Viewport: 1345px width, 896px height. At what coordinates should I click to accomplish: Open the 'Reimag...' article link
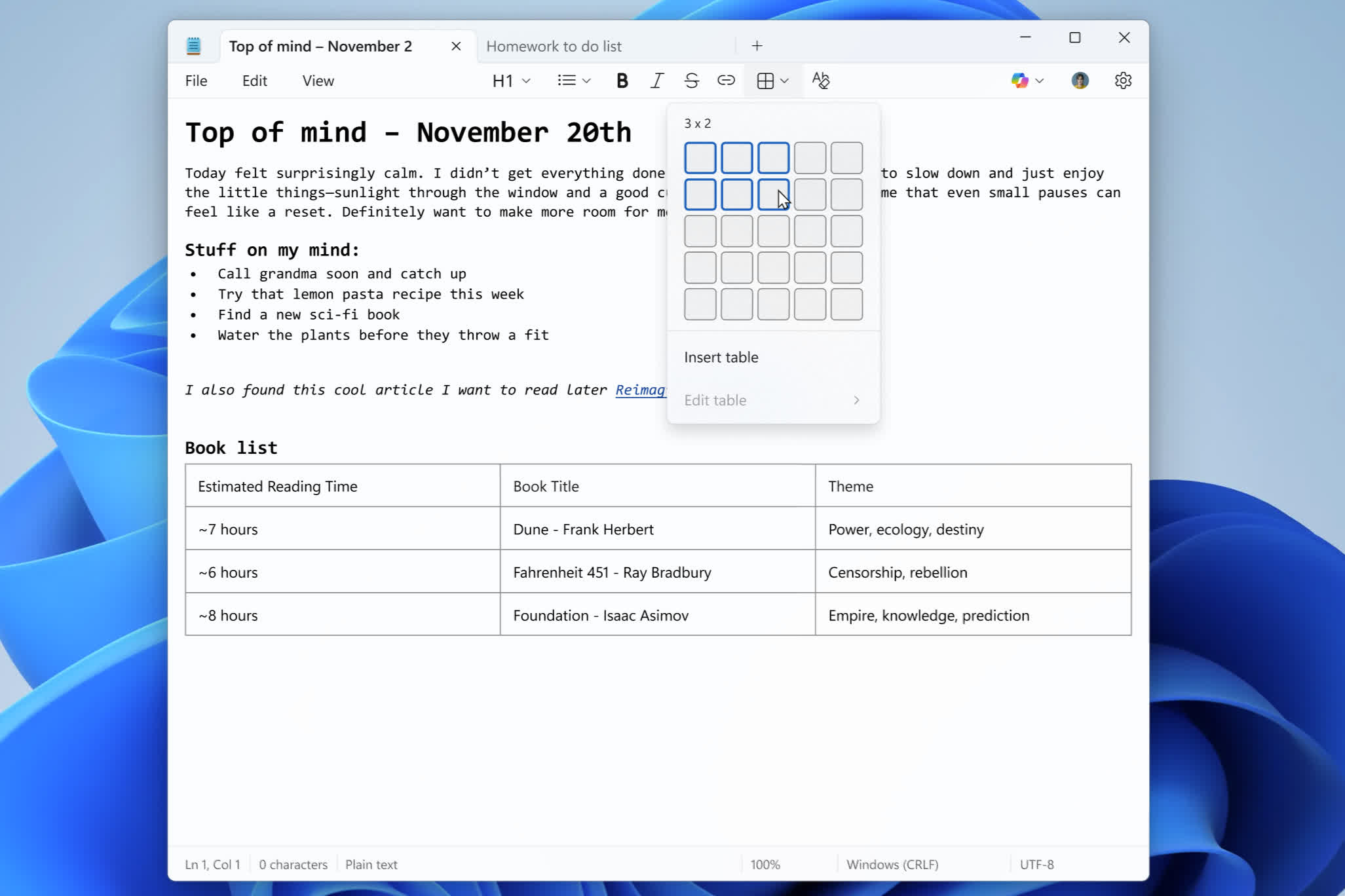(640, 389)
